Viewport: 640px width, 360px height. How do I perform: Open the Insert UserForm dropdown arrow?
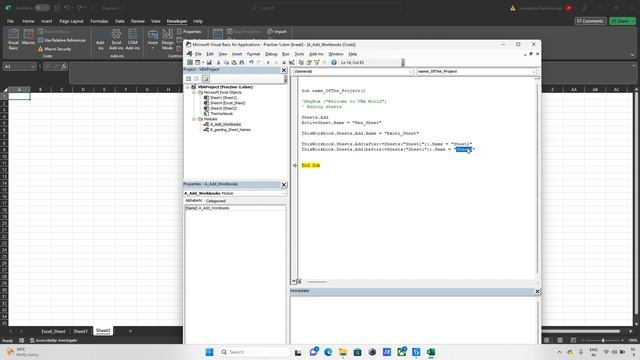coord(203,62)
